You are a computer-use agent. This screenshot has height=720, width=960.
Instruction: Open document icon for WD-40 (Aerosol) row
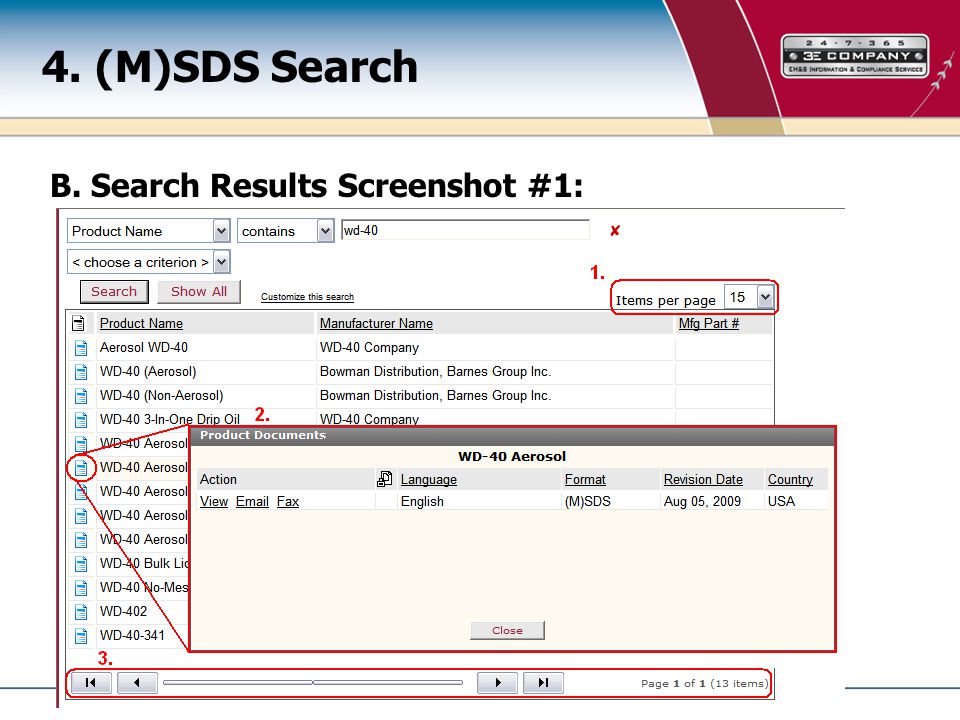(x=81, y=372)
